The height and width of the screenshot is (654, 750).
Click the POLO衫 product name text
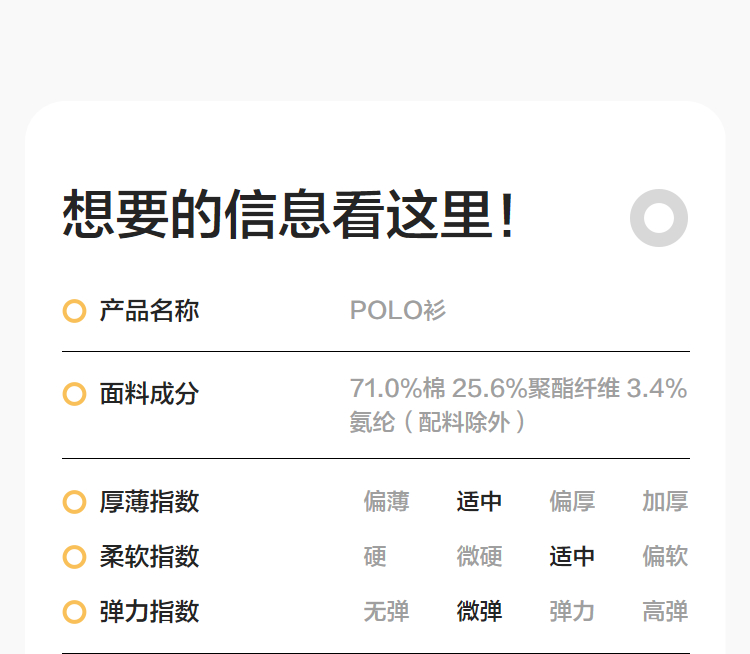[398, 311]
